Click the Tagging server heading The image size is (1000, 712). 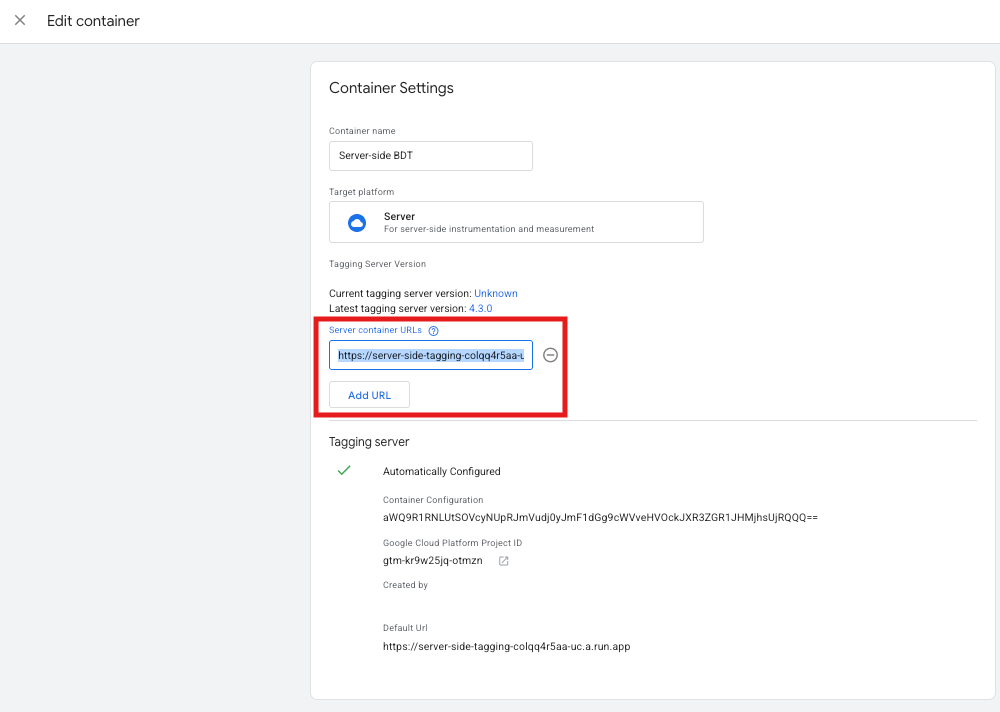click(x=369, y=441)
